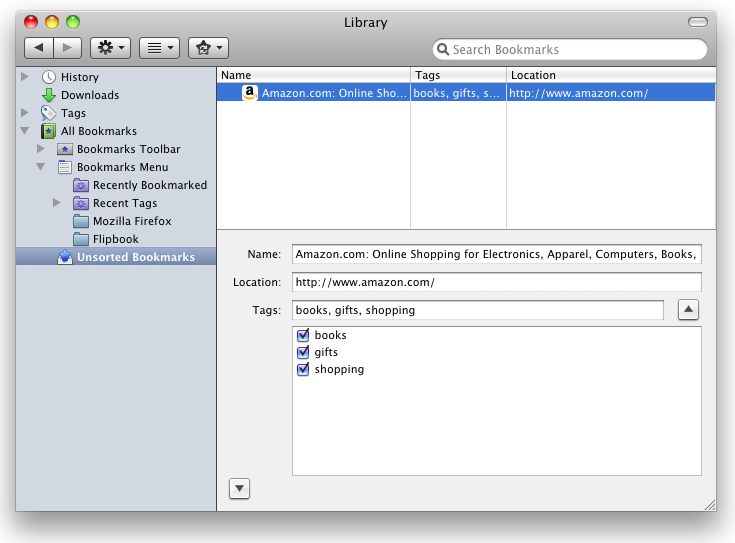Select the Bookmarks Toolbar label

coord(128,149)
